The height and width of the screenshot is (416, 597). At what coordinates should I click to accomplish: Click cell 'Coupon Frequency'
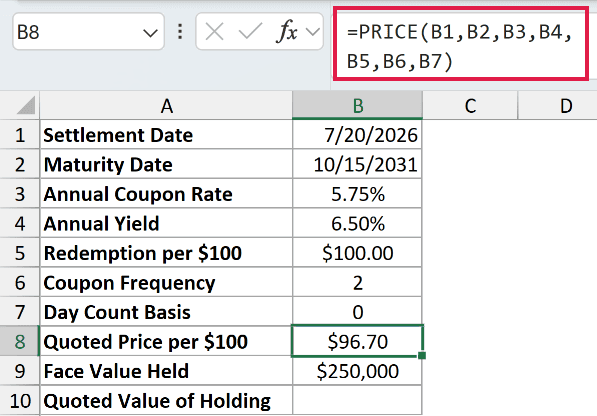[x=166, y=282]
